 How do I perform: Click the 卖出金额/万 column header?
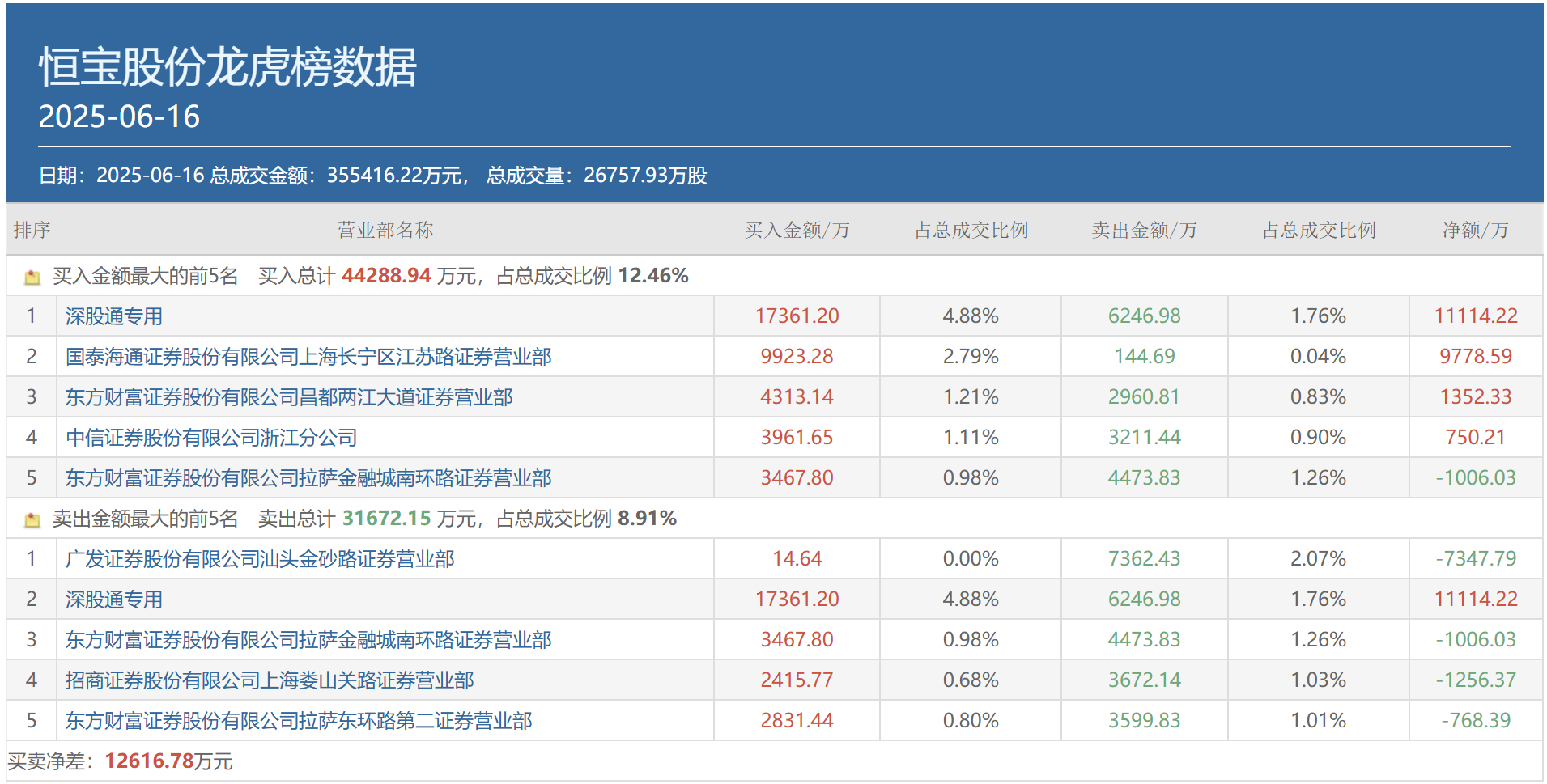[1144, 231]
